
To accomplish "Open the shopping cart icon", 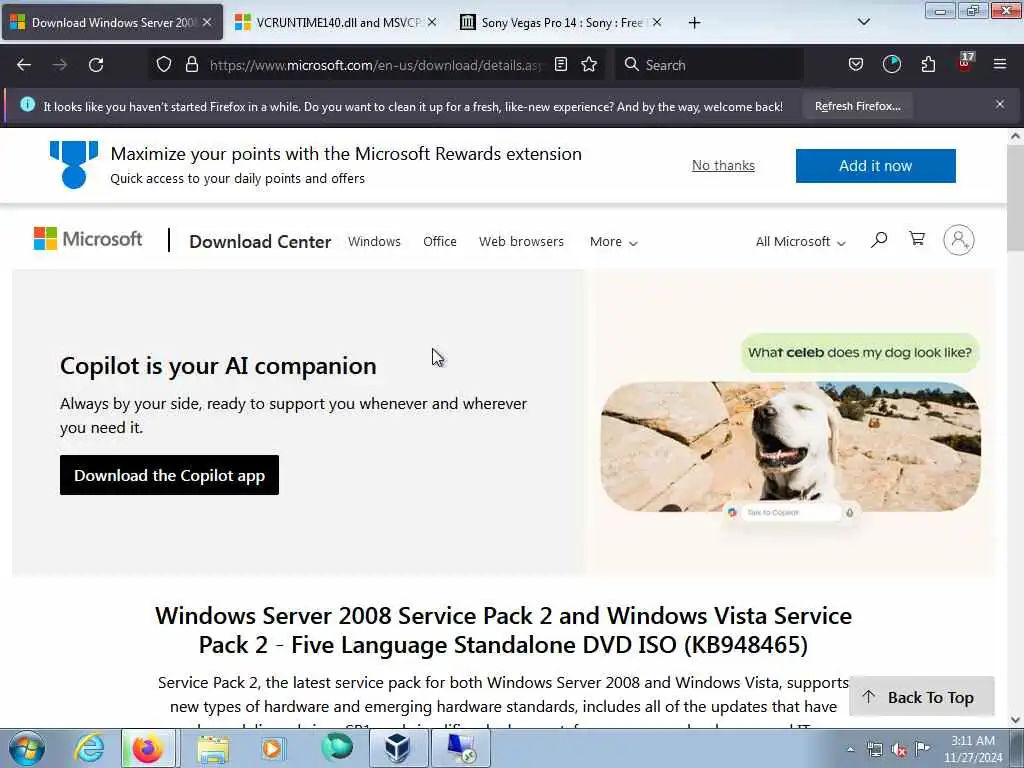I will click(x=917, y=239).
